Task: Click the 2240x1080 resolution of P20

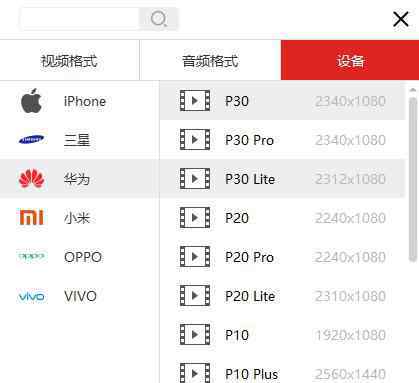Action: [x=350, y=218]
